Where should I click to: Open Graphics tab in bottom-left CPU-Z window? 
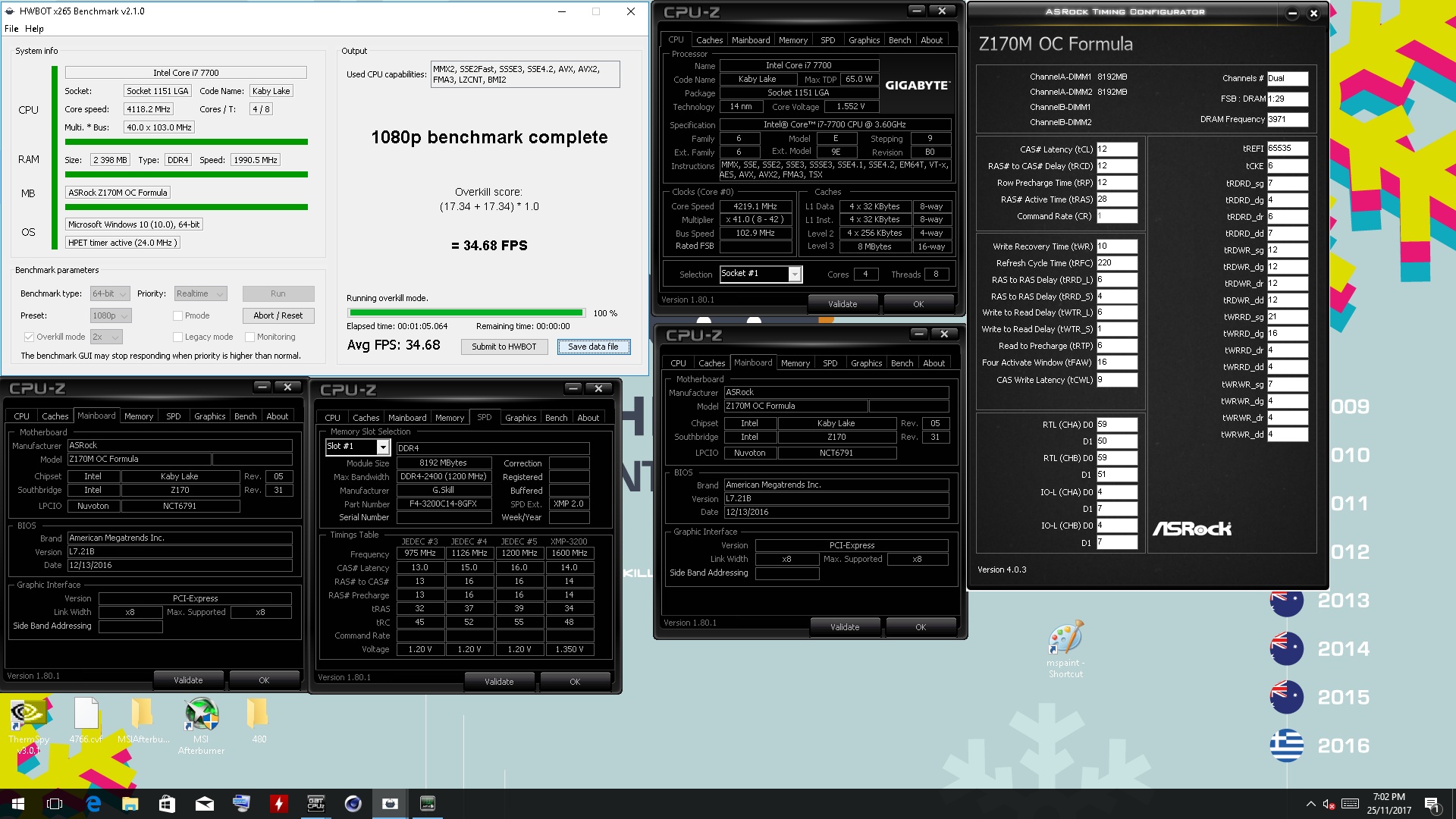209,416
